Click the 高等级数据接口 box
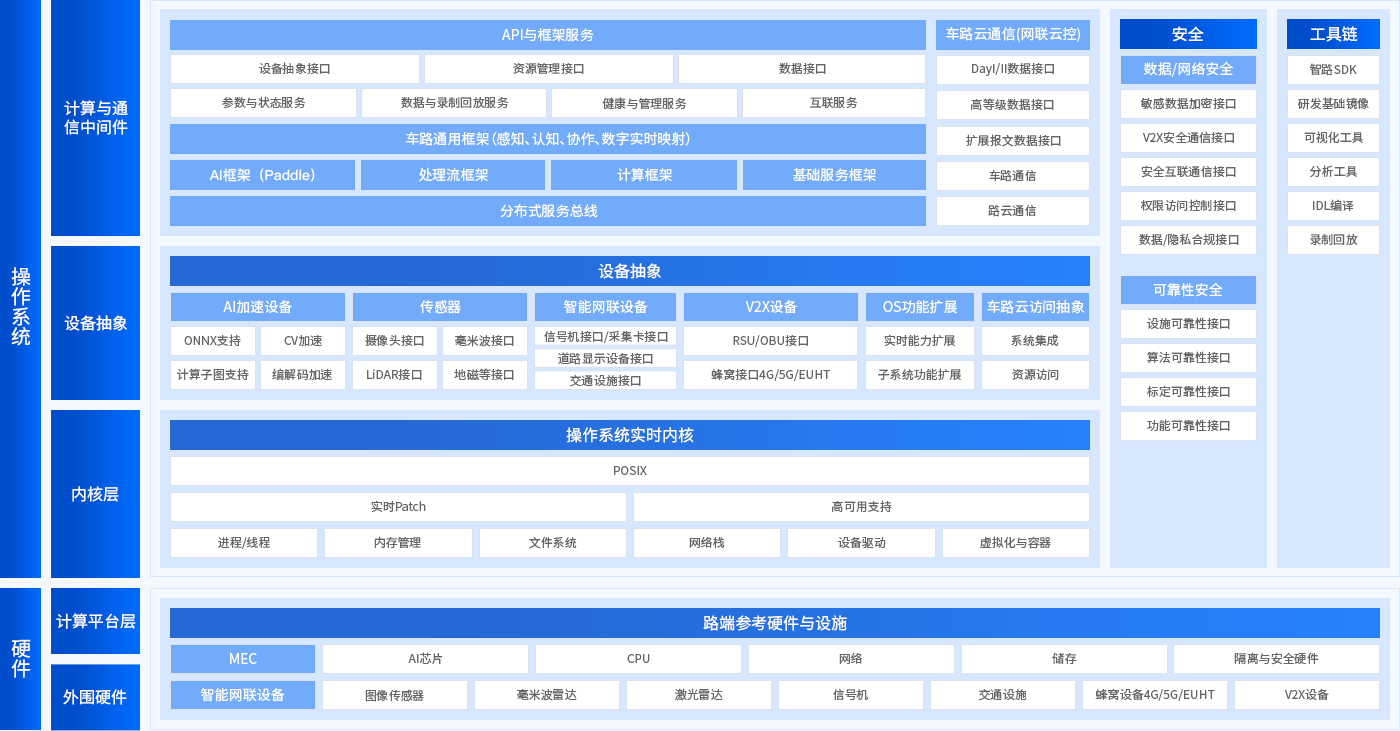This screenshot has width=1400, height=731. [x=1013, y=105]
